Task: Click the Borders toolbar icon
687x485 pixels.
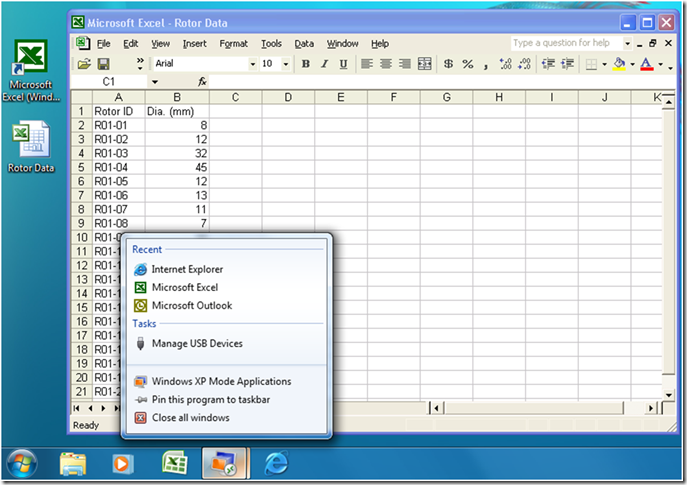Action: 591,64
